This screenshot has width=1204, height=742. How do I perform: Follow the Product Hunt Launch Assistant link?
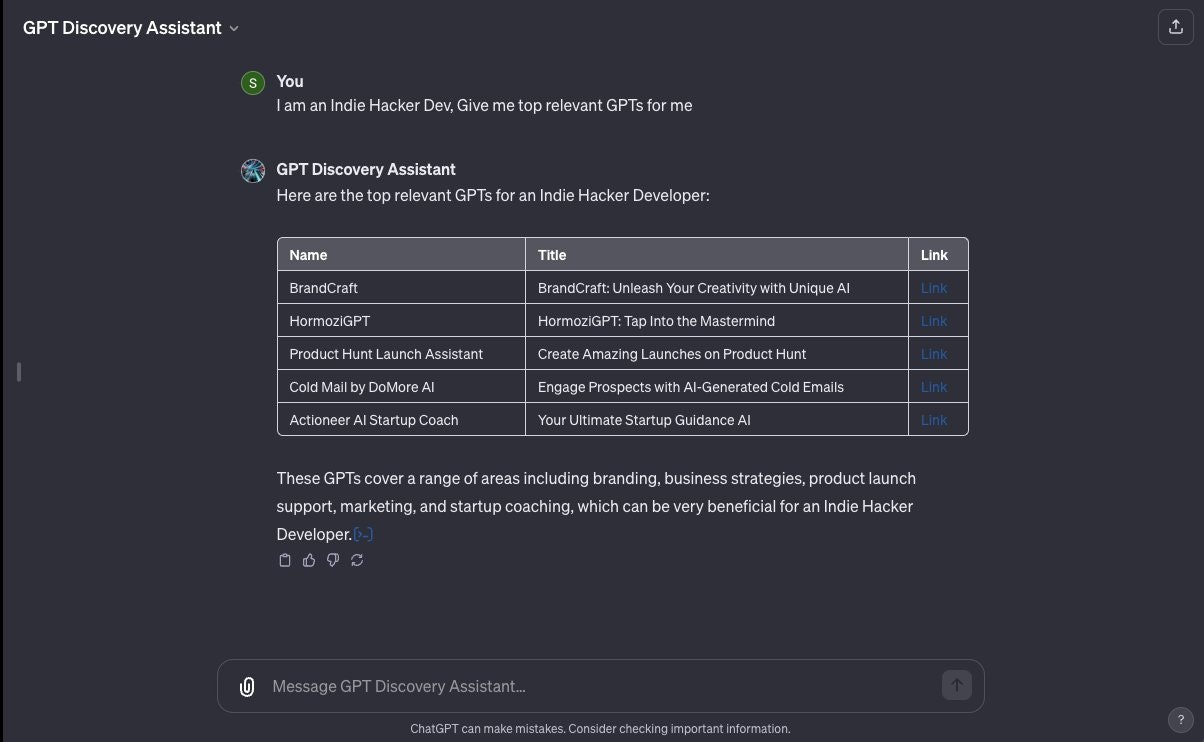934,354
